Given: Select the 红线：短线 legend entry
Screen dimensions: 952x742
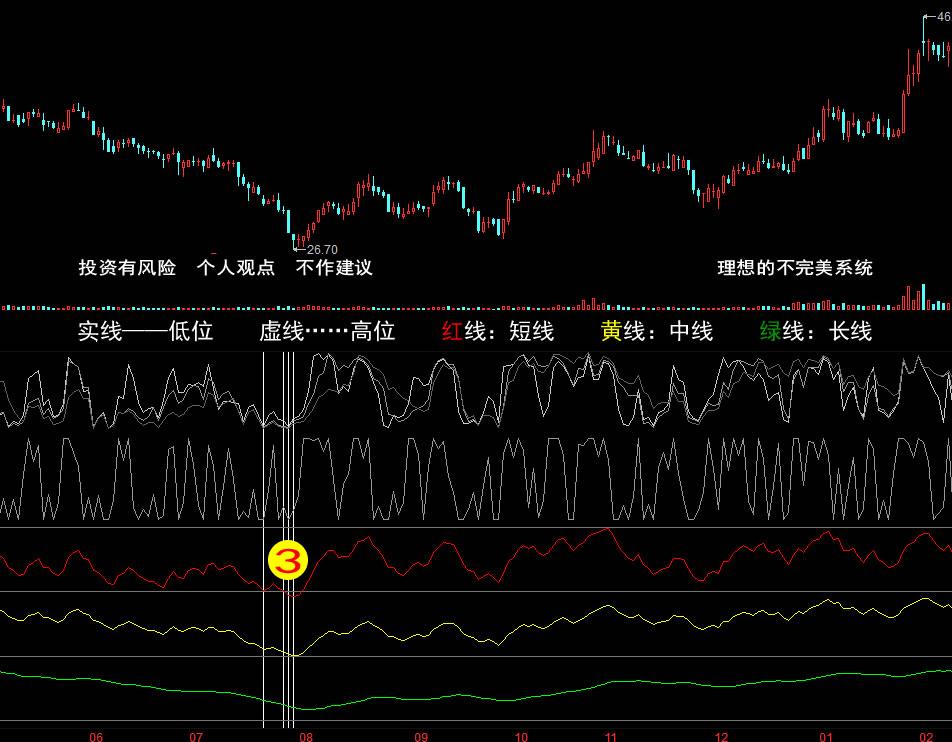Looking at the screenshot, I should (x=497, y=332).
